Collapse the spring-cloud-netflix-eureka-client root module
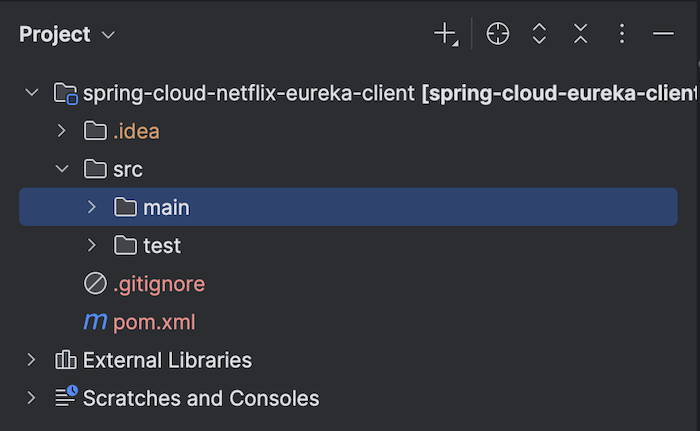Screen dimensions: 700x431 [32, 93]
